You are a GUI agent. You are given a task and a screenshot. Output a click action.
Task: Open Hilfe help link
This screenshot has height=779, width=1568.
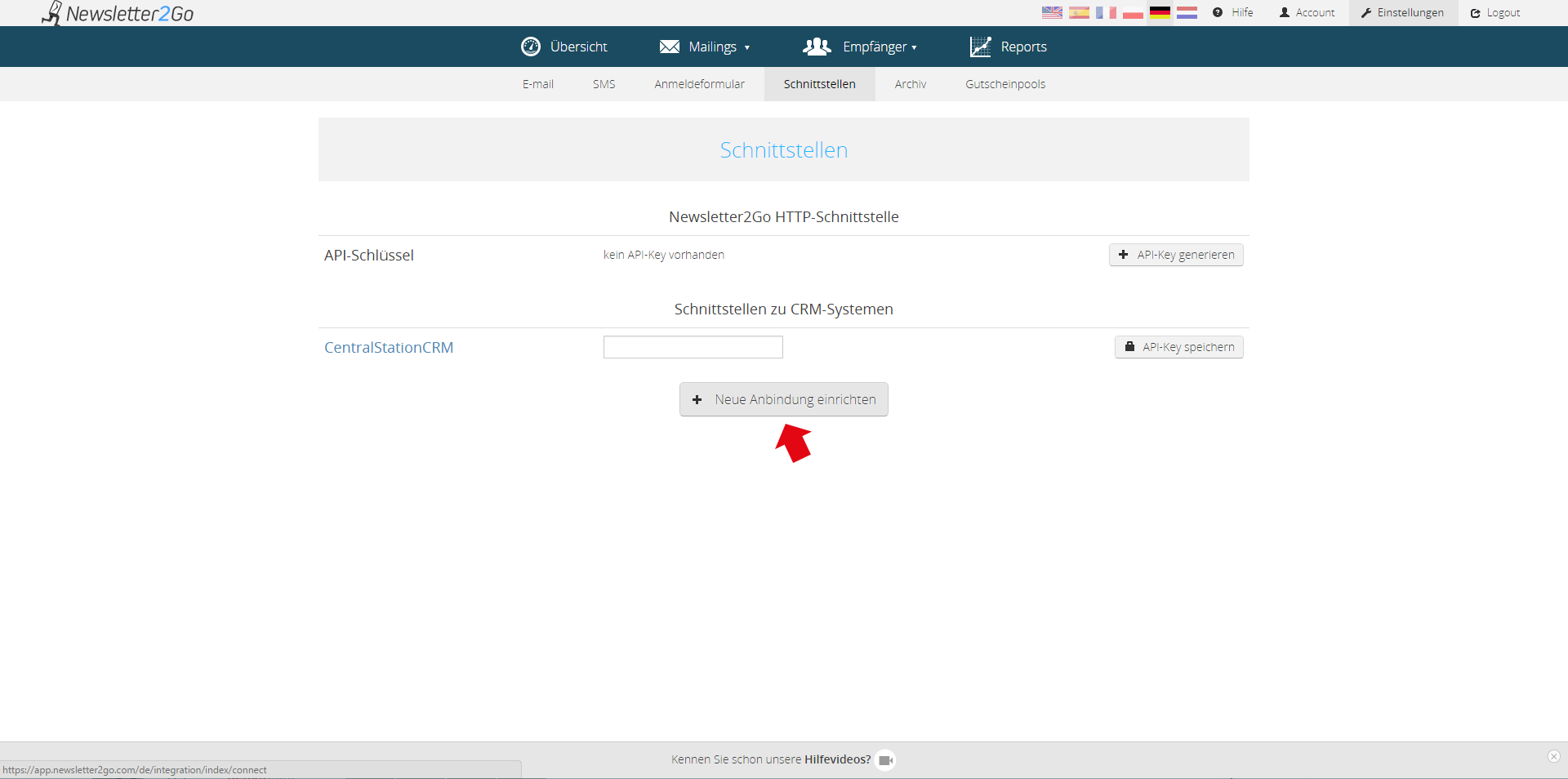1233,12
